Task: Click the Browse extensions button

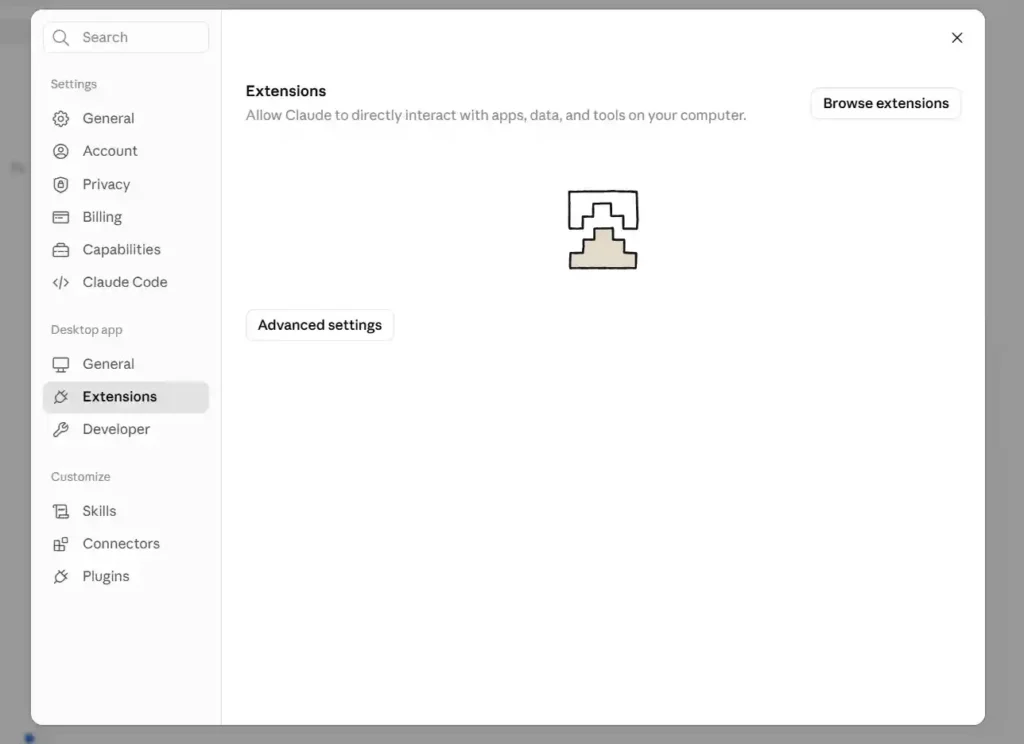Action: click(886, 103)
